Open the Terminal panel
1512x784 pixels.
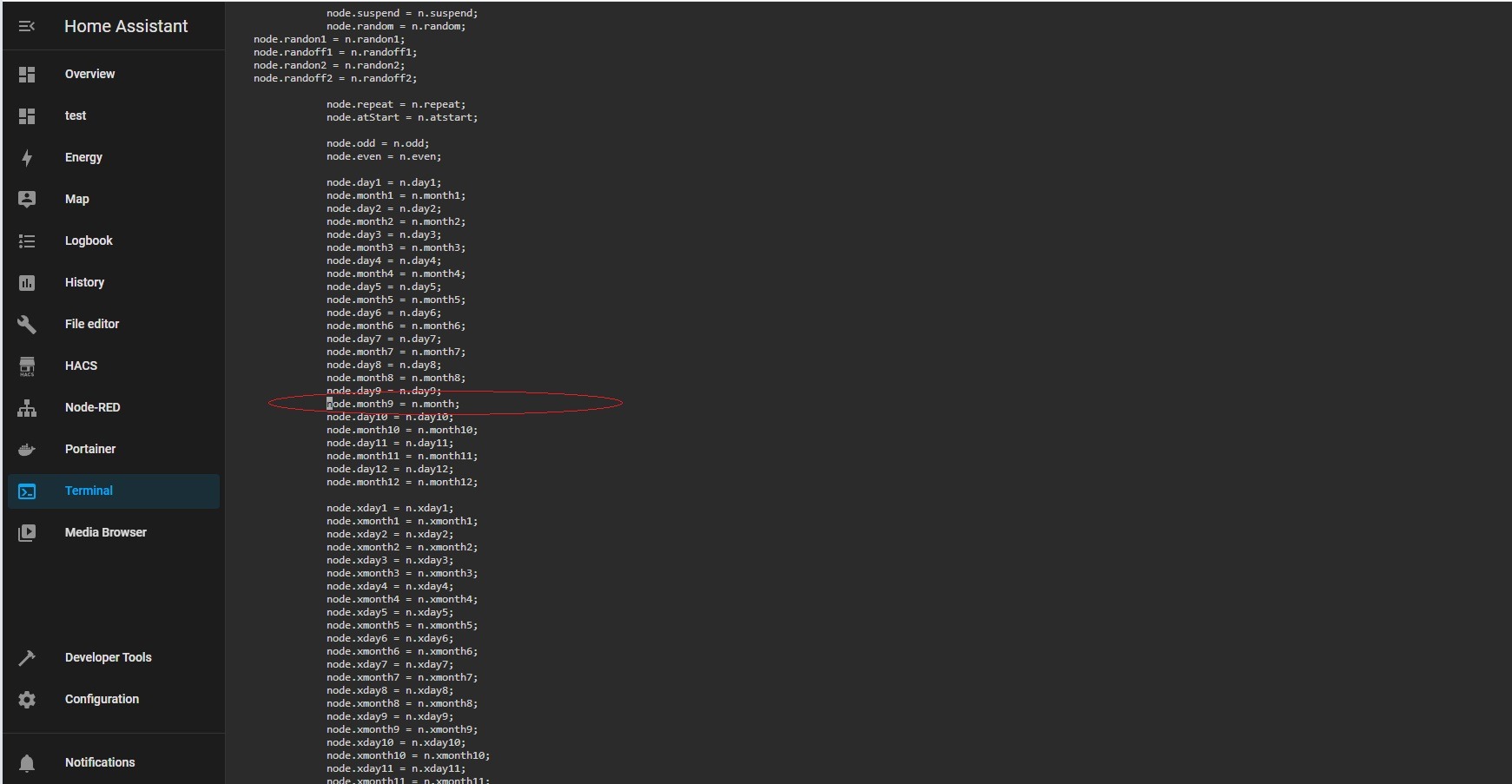(89, 491)
